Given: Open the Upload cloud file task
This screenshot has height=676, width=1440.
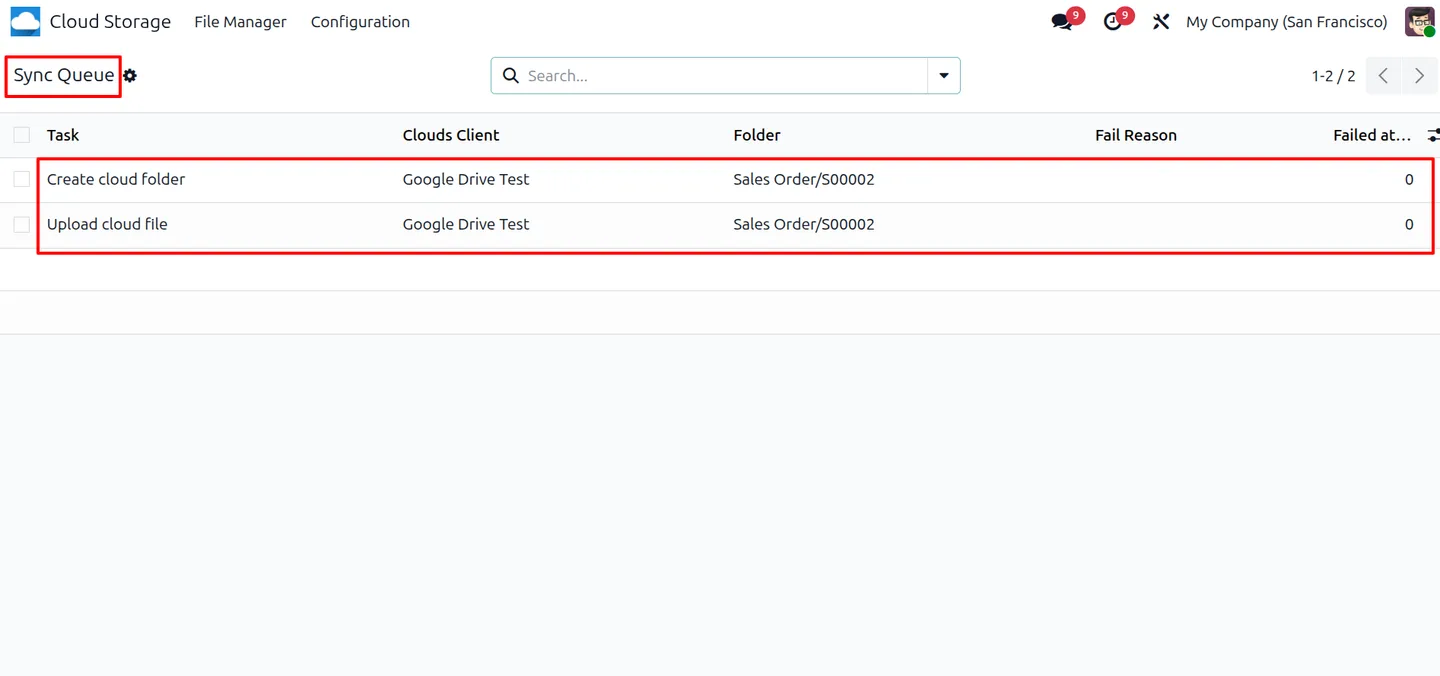Looking at the screenshot, I should (x=107, y=224).
